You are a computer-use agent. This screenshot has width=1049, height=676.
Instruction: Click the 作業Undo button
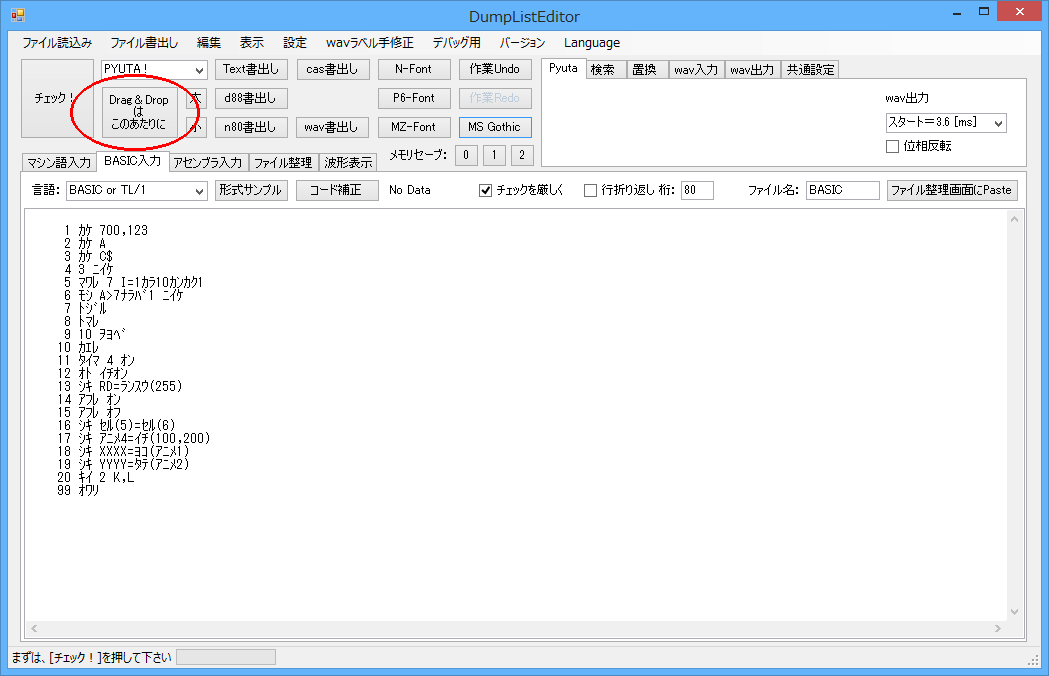click(495, 69)
